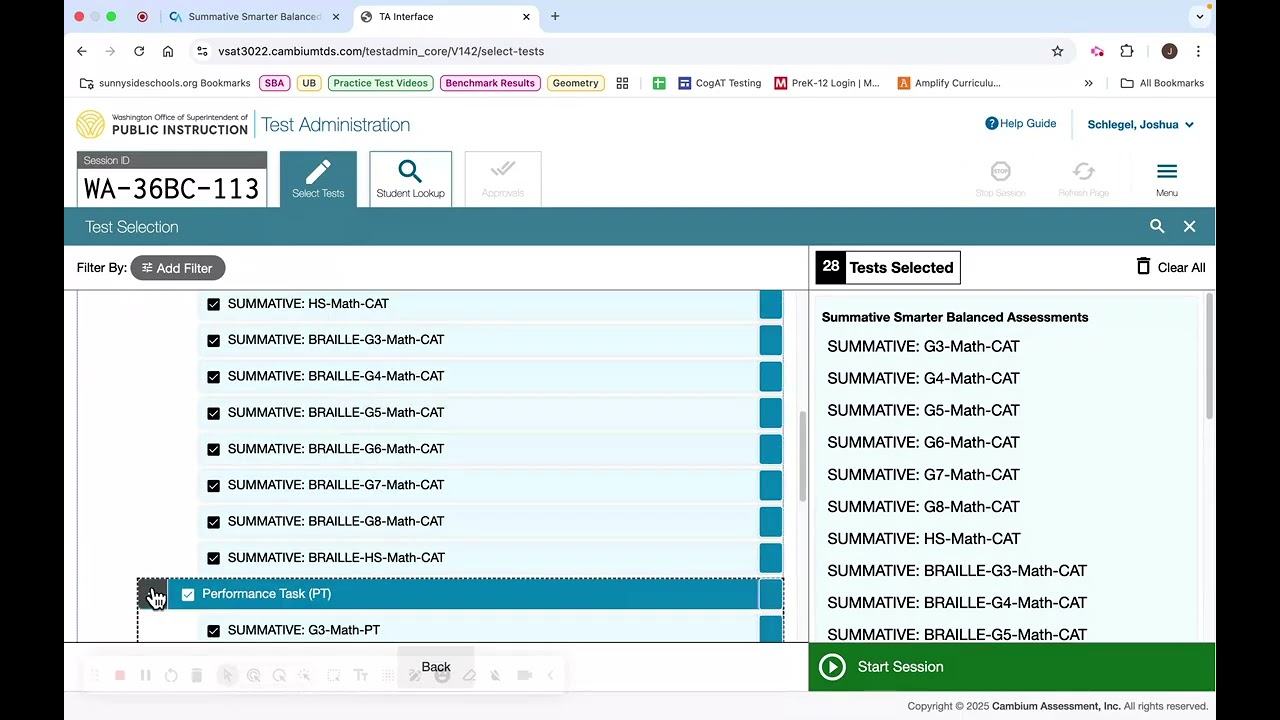This screenshot has width=1280, height=720.
Task: Reload the page in the browser
Action: tap(139, 51)
